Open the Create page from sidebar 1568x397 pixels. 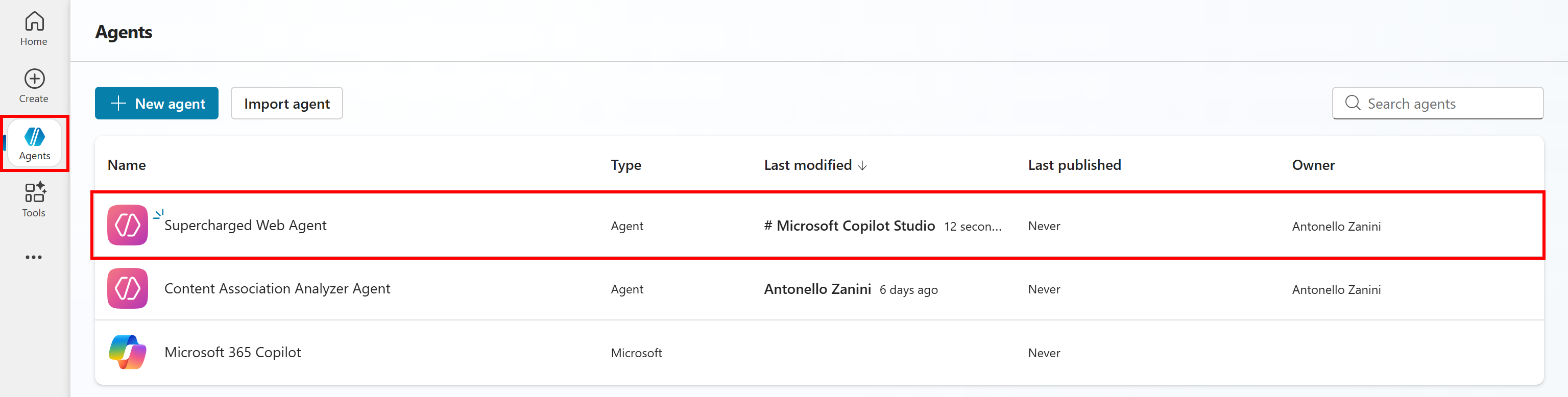coord(34,80)
